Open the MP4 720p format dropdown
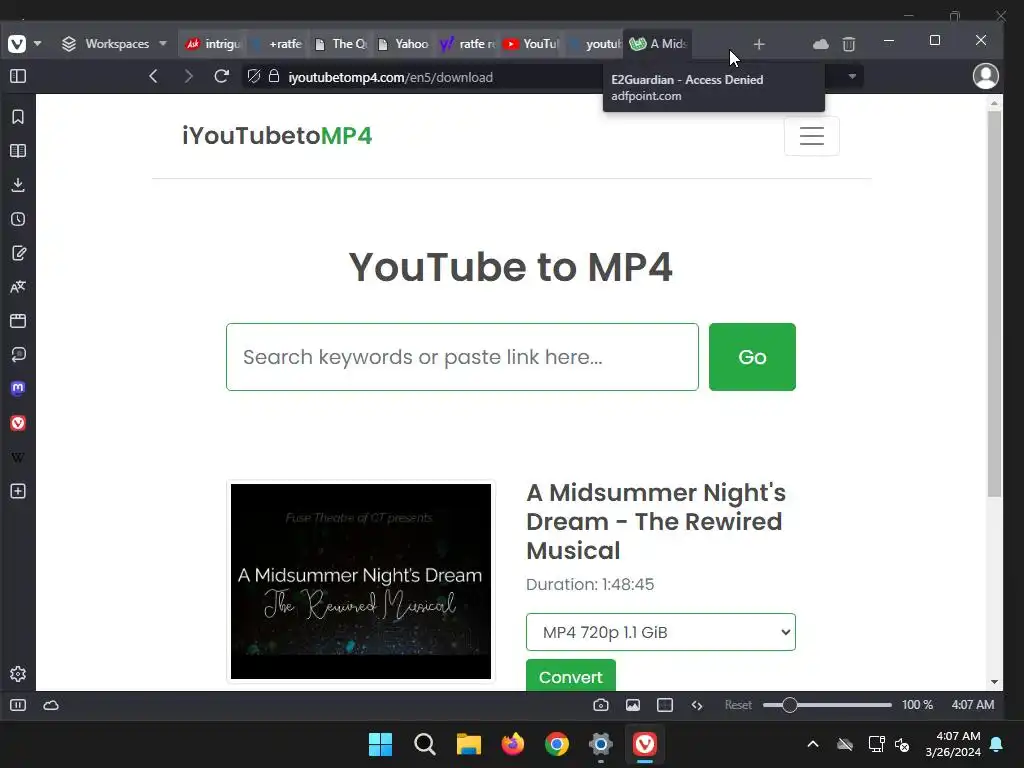The height and width of the screenshot is (768, 1024). coord(661,632)
